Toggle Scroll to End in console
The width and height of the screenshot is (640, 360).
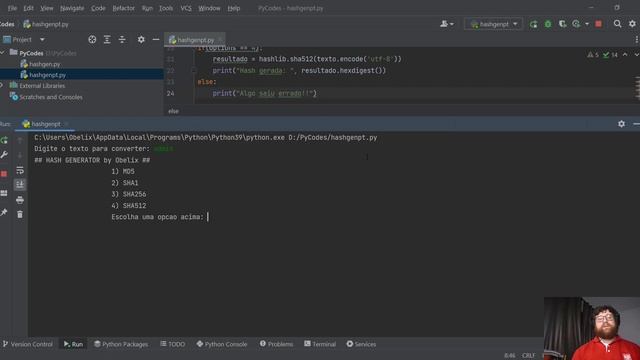pyautogui.click(x=20, y=184)
